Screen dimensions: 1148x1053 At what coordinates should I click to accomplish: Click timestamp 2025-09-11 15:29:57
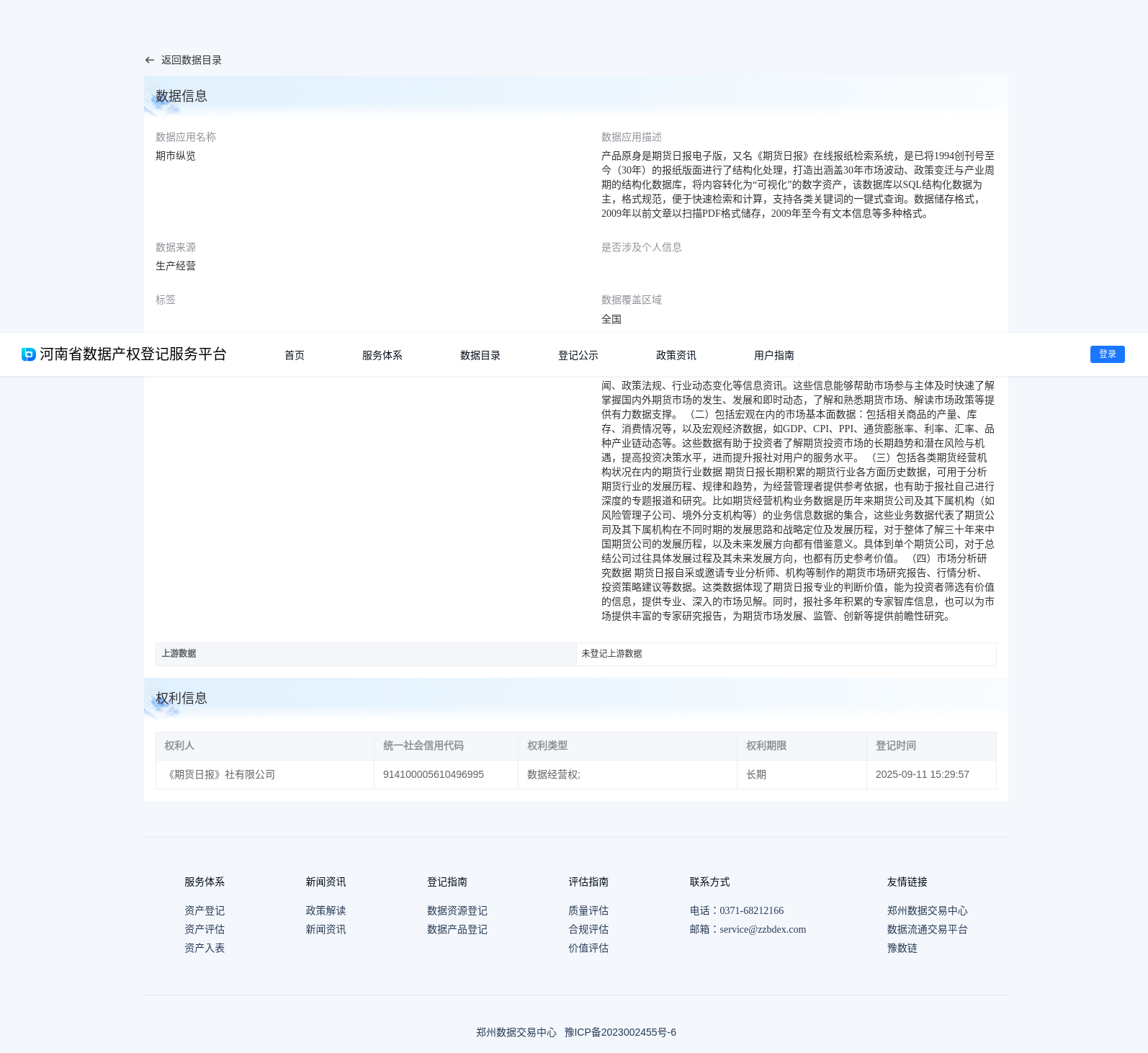point(923,774)
